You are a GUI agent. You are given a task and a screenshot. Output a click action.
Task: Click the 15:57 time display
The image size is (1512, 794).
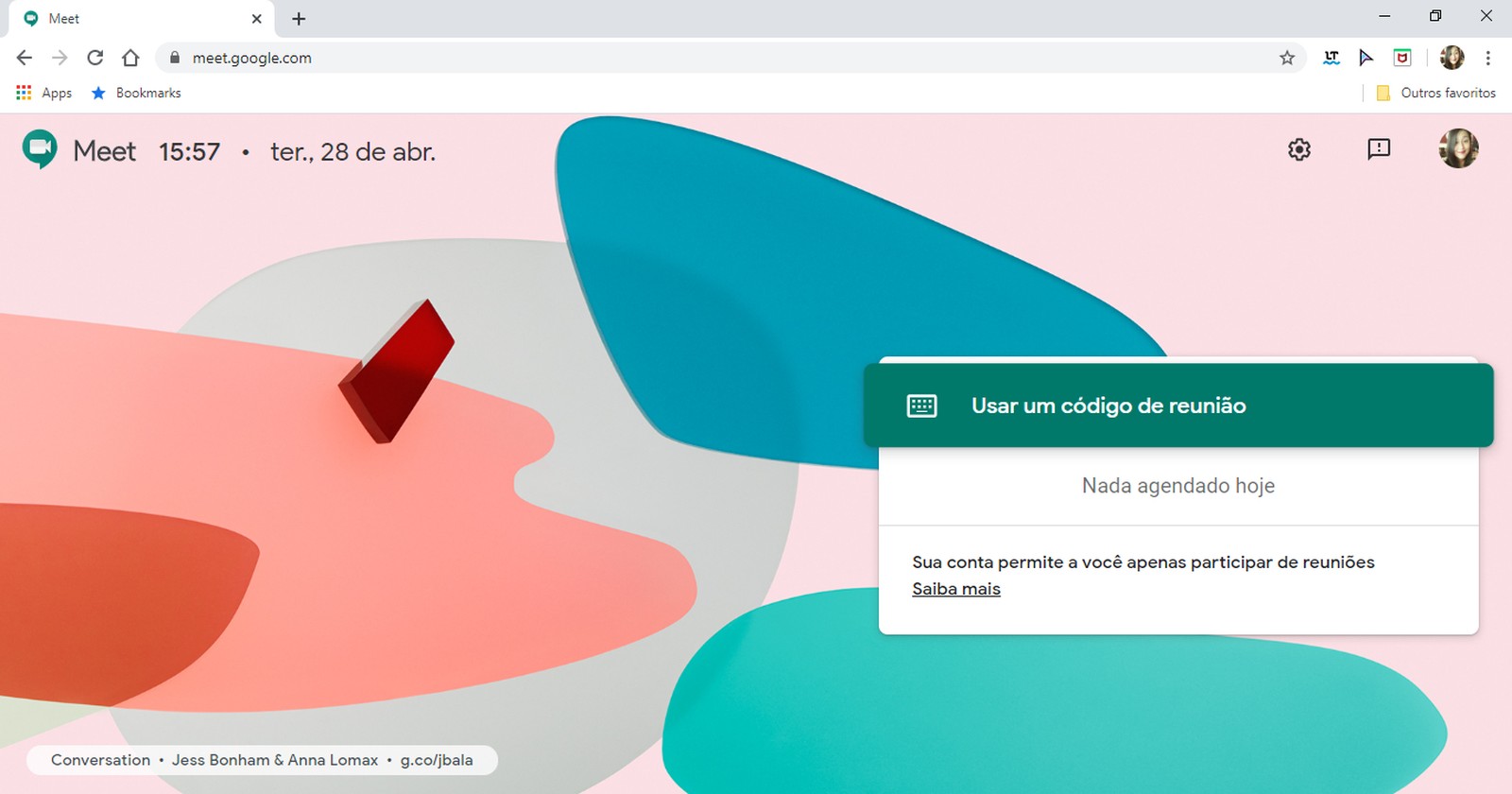pyautogui.click(x=189, y=151)
